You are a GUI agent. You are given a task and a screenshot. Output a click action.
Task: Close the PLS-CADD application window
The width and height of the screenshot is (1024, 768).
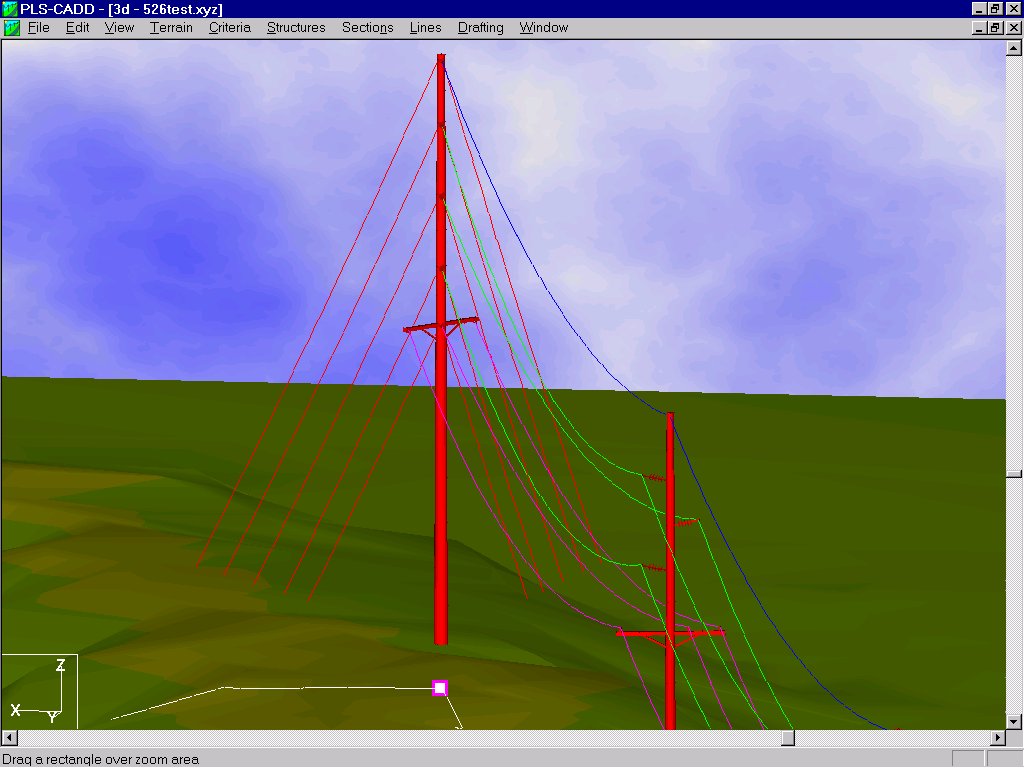point(1013,8)
